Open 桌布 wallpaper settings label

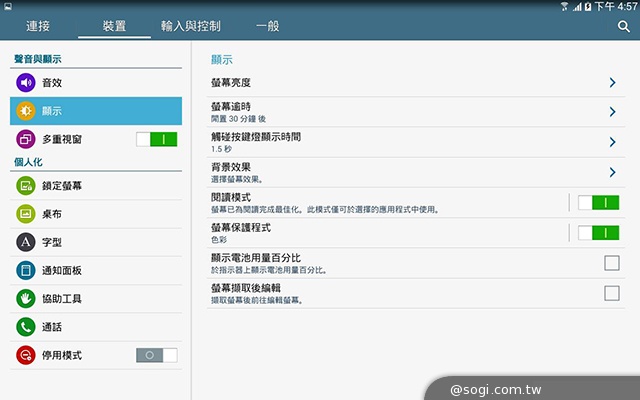coord(52,214)
